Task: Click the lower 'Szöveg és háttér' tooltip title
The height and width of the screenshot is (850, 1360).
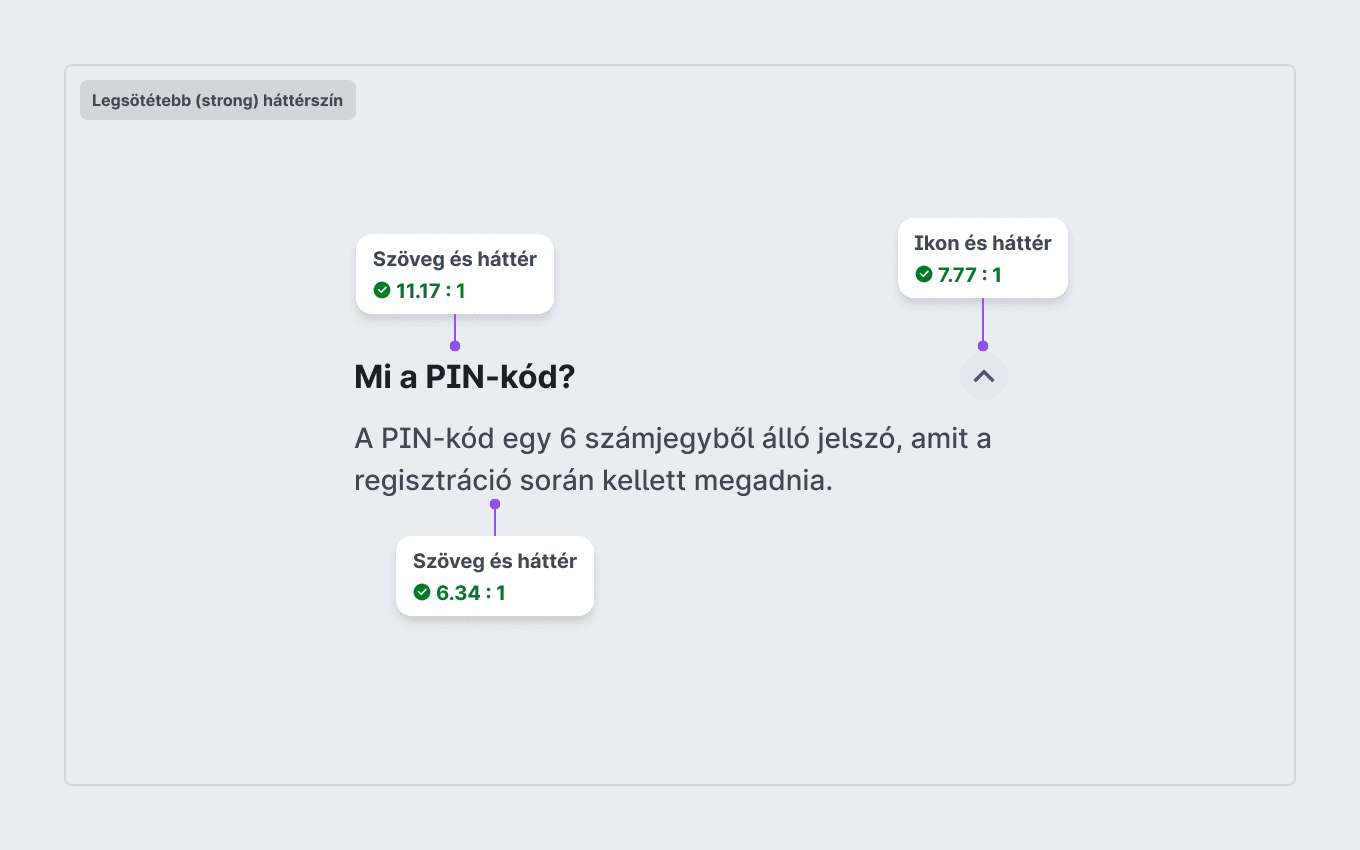Action: pyautogui.click(x=495, y=561)
